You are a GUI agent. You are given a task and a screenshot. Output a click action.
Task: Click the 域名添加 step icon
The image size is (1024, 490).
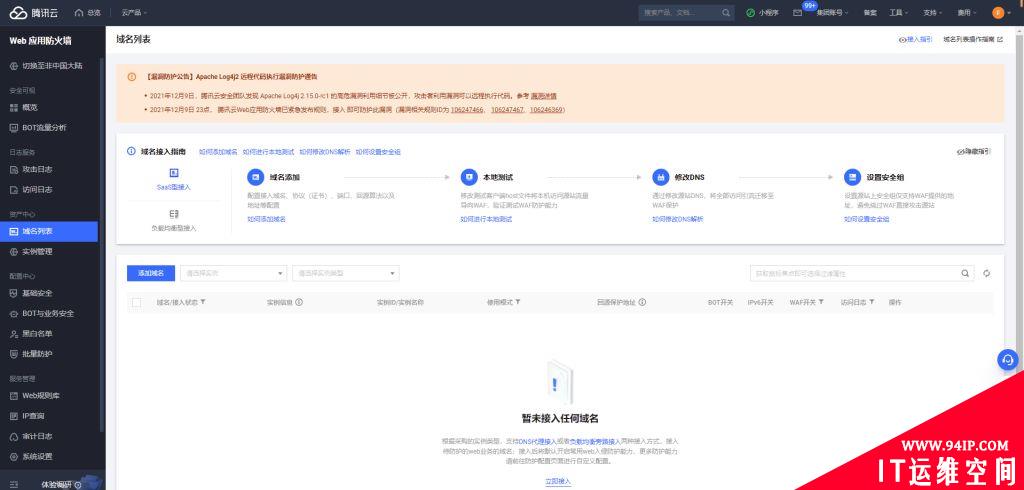coord(256,177)
